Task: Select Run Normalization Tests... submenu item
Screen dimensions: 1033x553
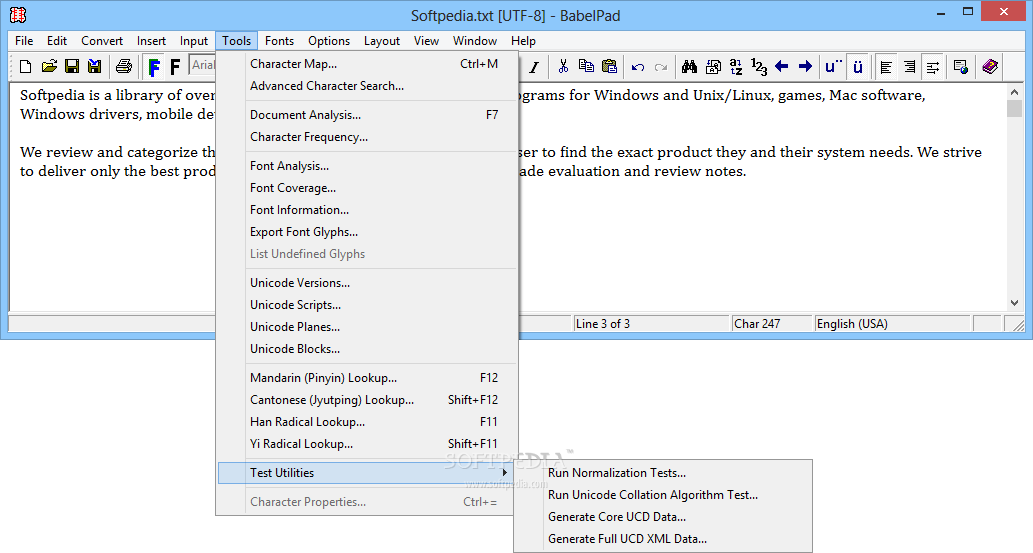Action: click(663, 473)
